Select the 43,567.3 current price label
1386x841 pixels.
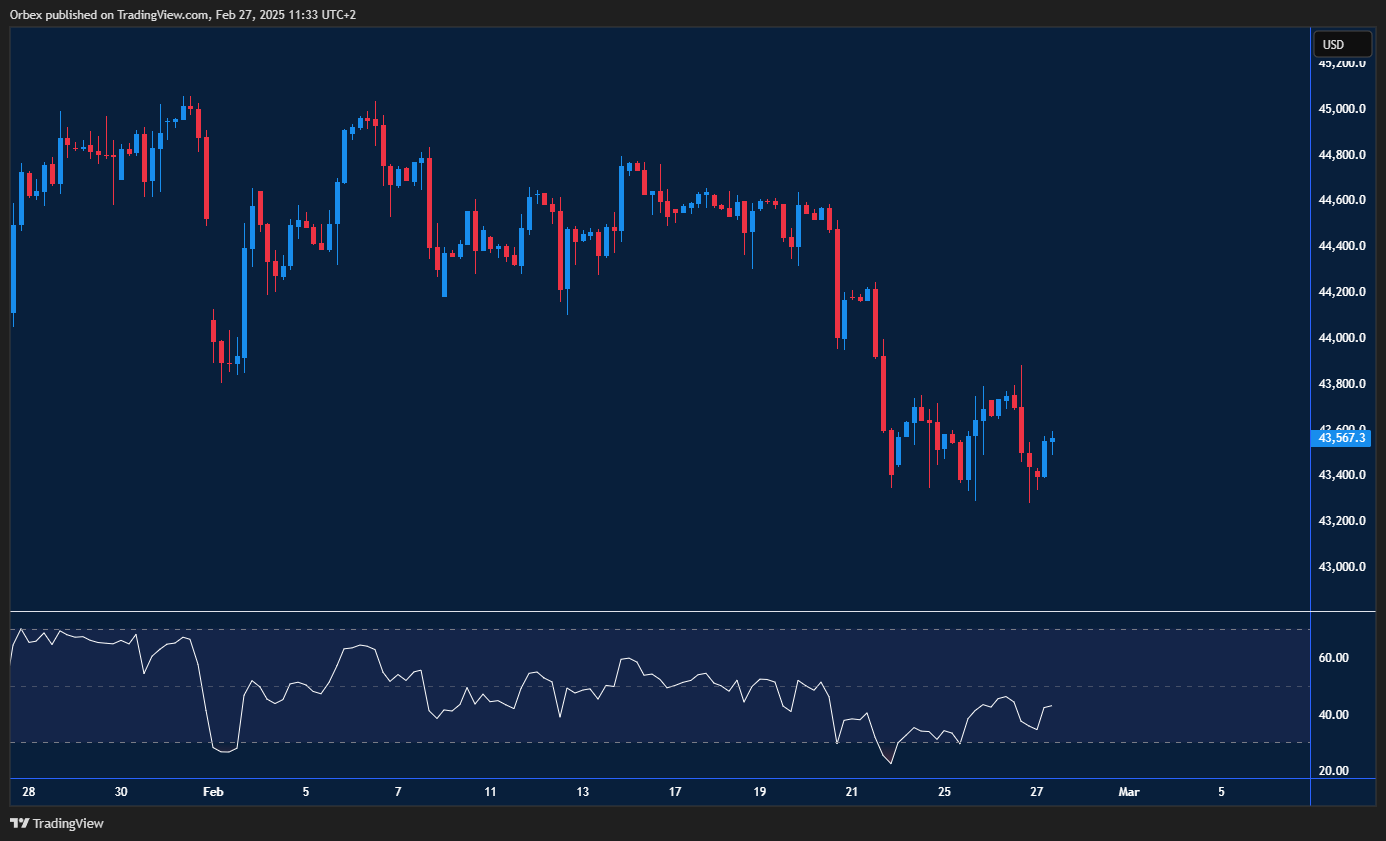click(1341, 438)
